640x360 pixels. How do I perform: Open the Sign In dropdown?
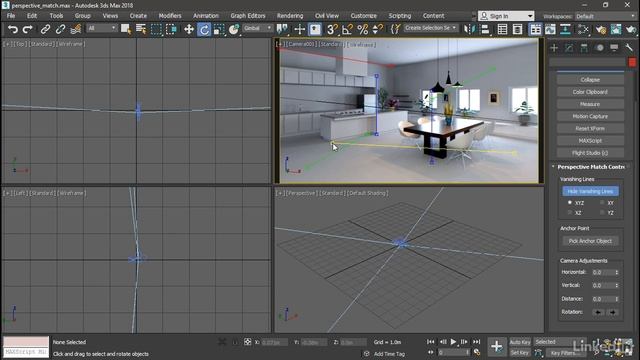point(506,16)
